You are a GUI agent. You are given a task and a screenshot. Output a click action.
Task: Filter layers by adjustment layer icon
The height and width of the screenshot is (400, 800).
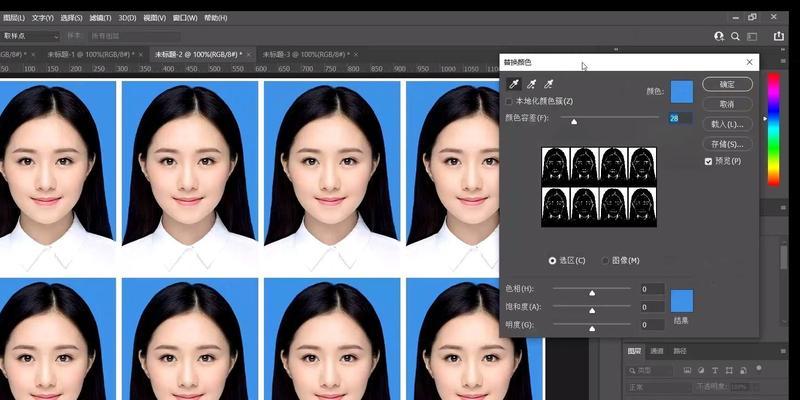coord(701,370)
